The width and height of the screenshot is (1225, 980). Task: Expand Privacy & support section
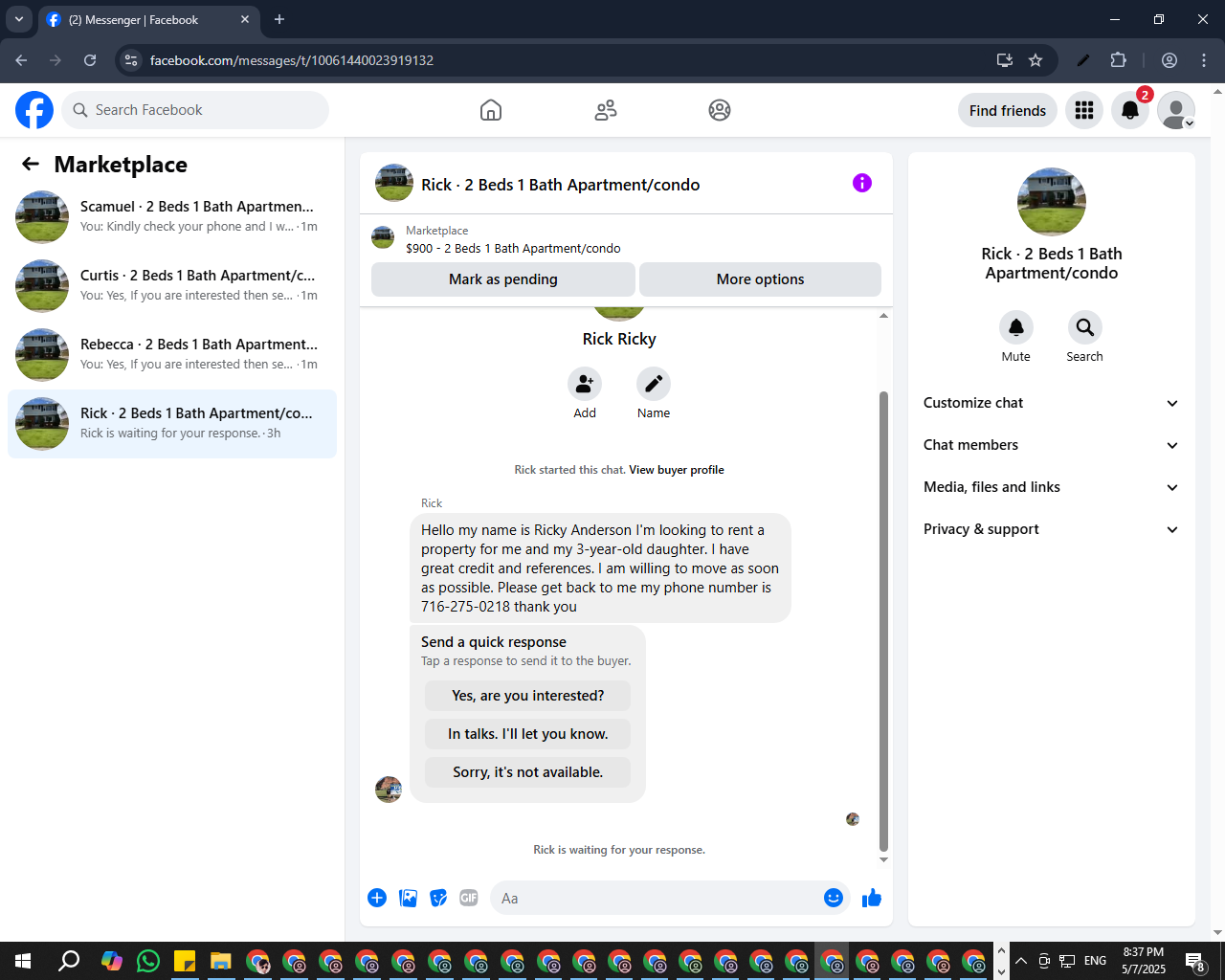click(x=1052, y=529)
